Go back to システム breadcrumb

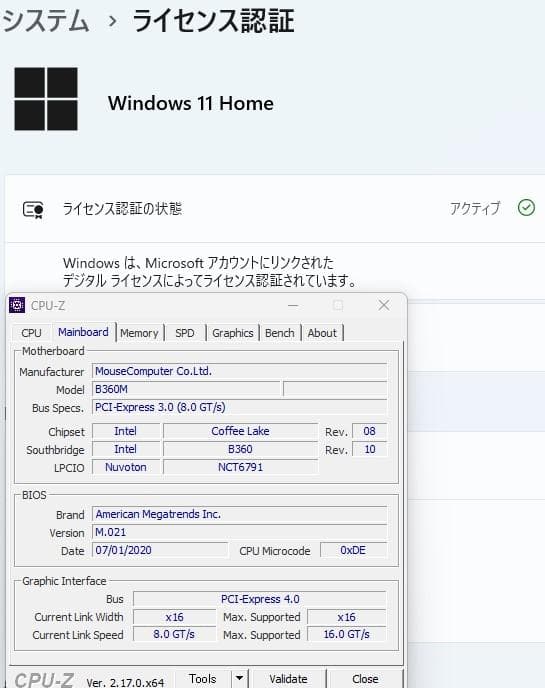pyautogui.click(x=46, y=21)
